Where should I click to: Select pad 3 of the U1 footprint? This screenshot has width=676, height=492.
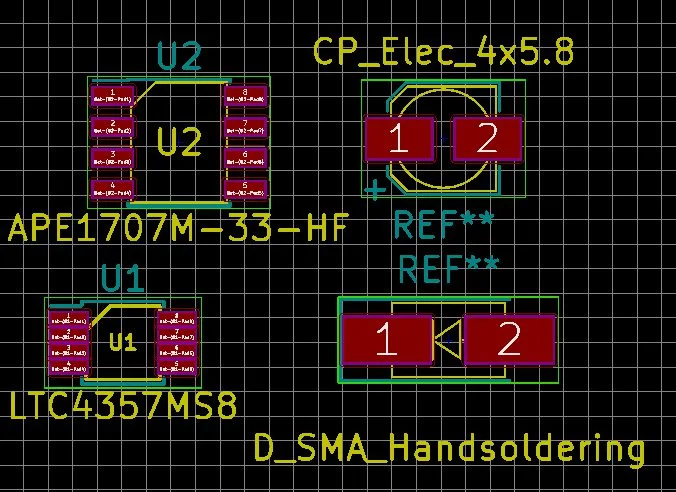tap(69, 351)
